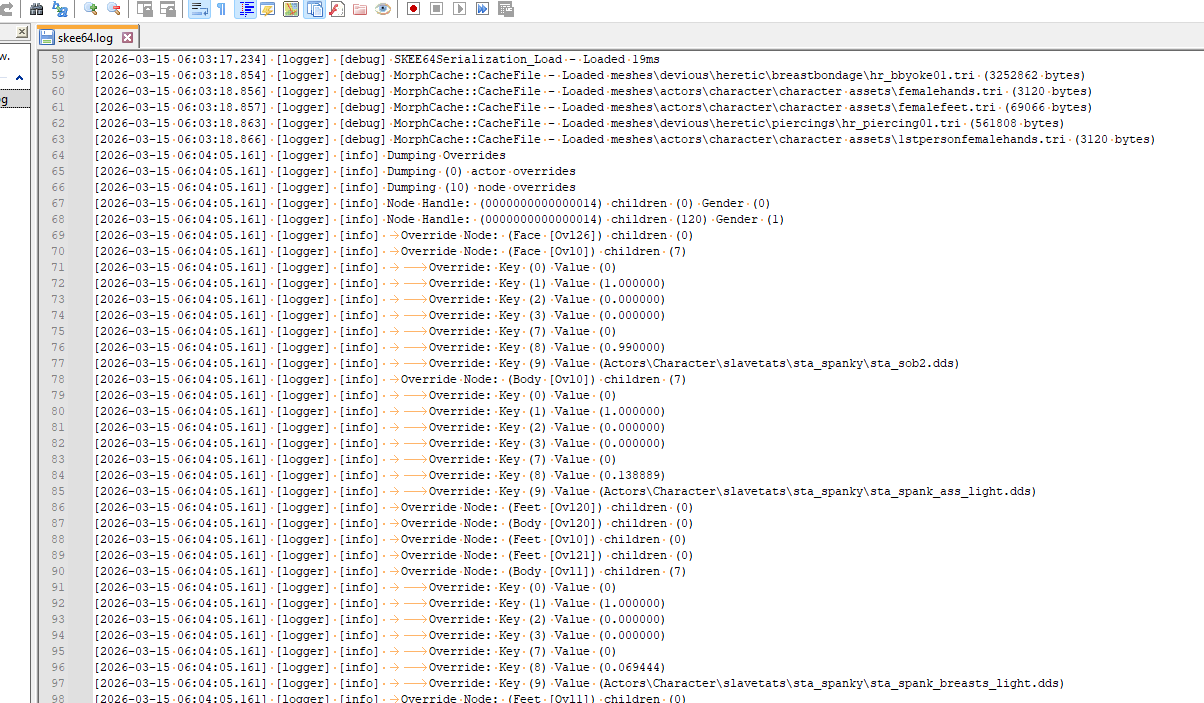Click the value (0.069444) text
Viewport: 1204px width, 703px height.
631,667
